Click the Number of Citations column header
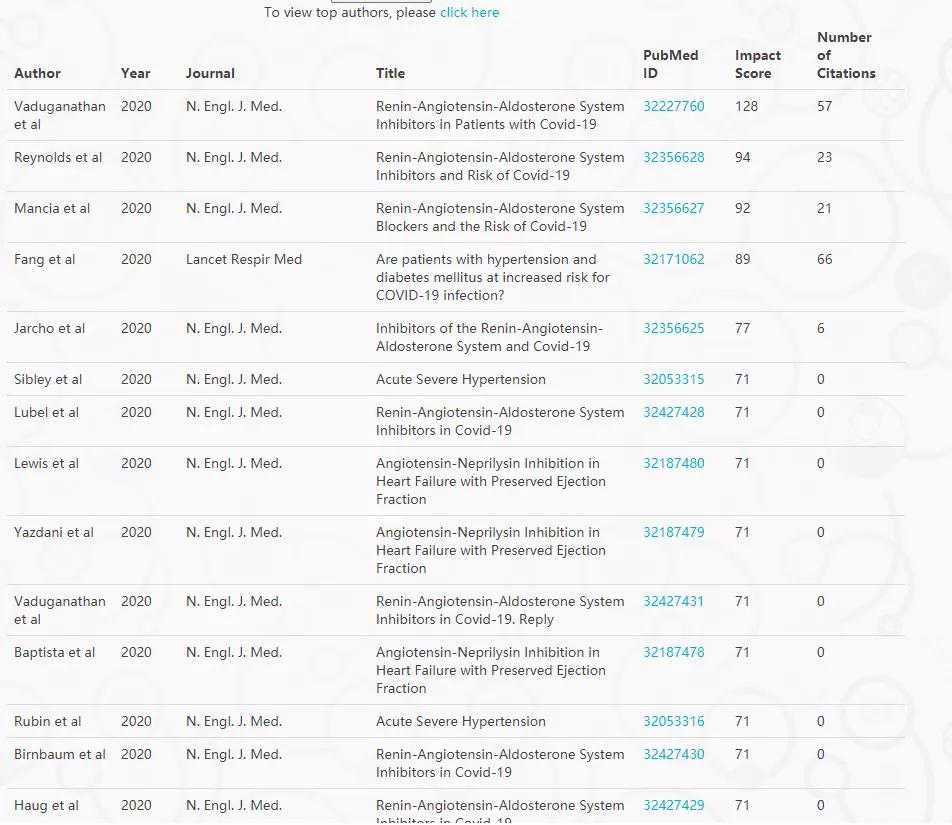The width and height of the screenshot is (952, 825). click(845, 56)
